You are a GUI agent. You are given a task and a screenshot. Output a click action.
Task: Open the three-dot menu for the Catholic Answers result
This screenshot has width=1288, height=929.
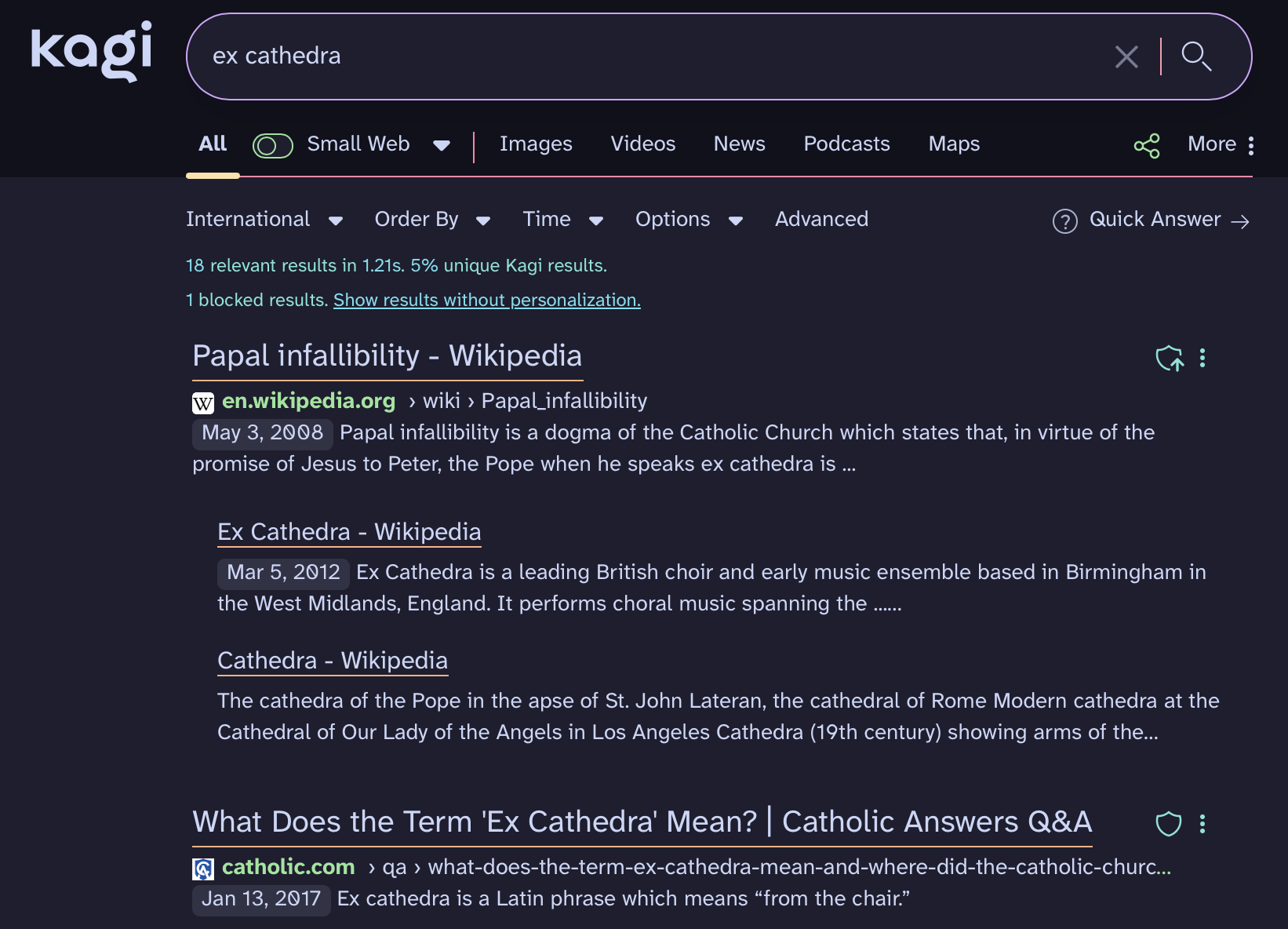click(1202, 824)
